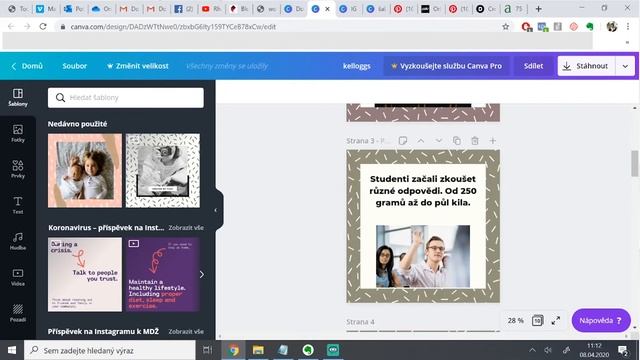Viewport: 640px width, 360px height.
Task: Open Task View on the taskbar
Action: 208,350
